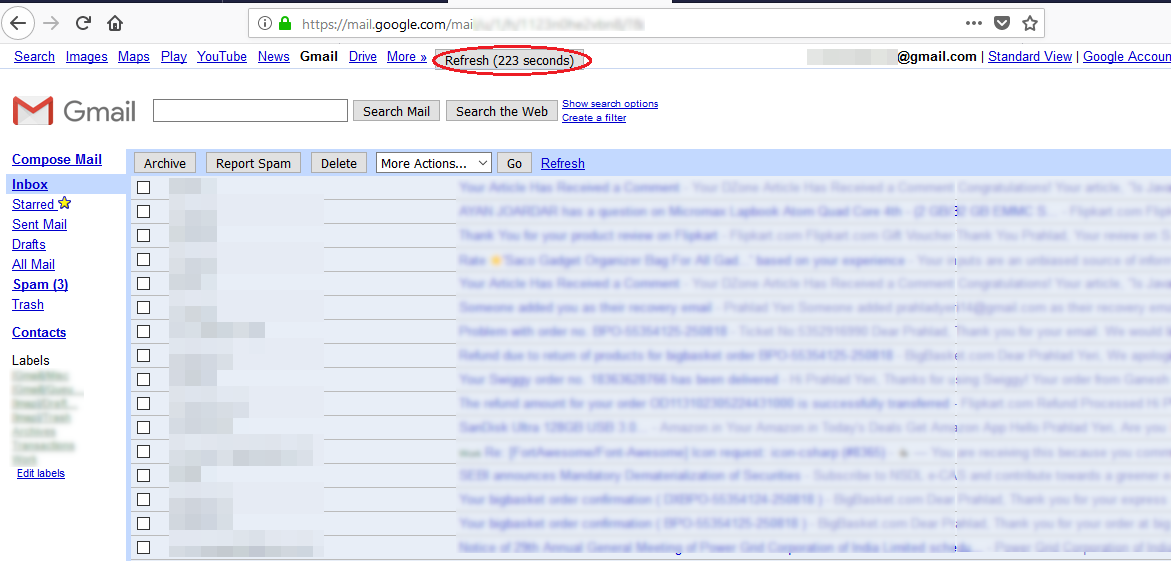Tick checkbox for 'Refund due to return of products' email

point(143,355)
